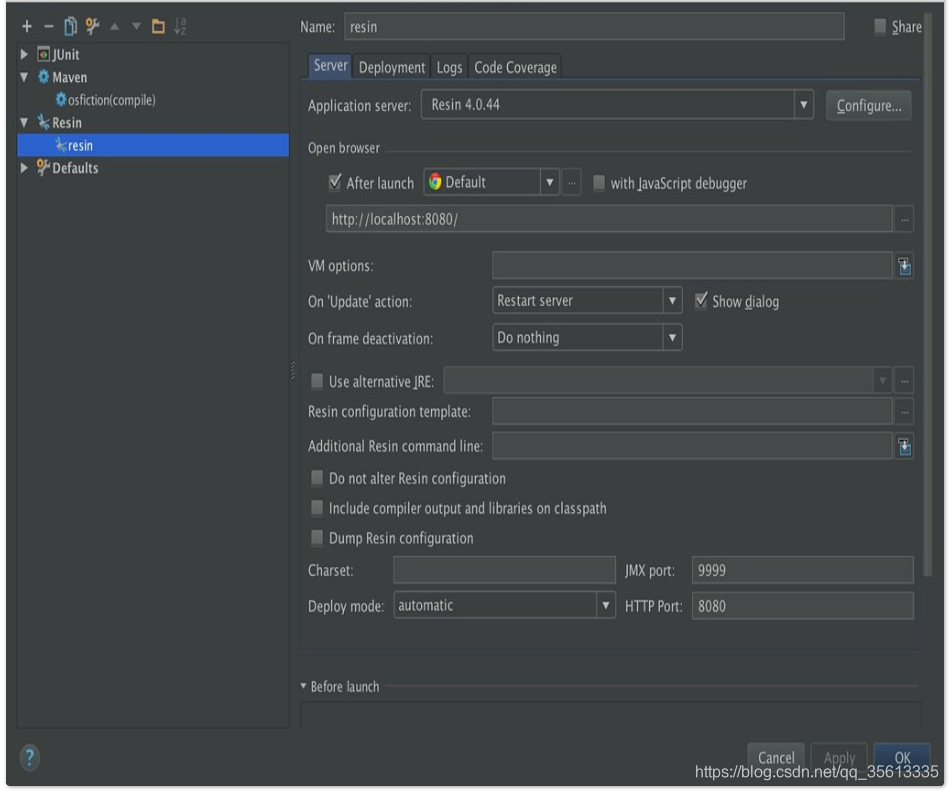Click the Configure... button
949x791 pixels.
[x=869, y=105]
